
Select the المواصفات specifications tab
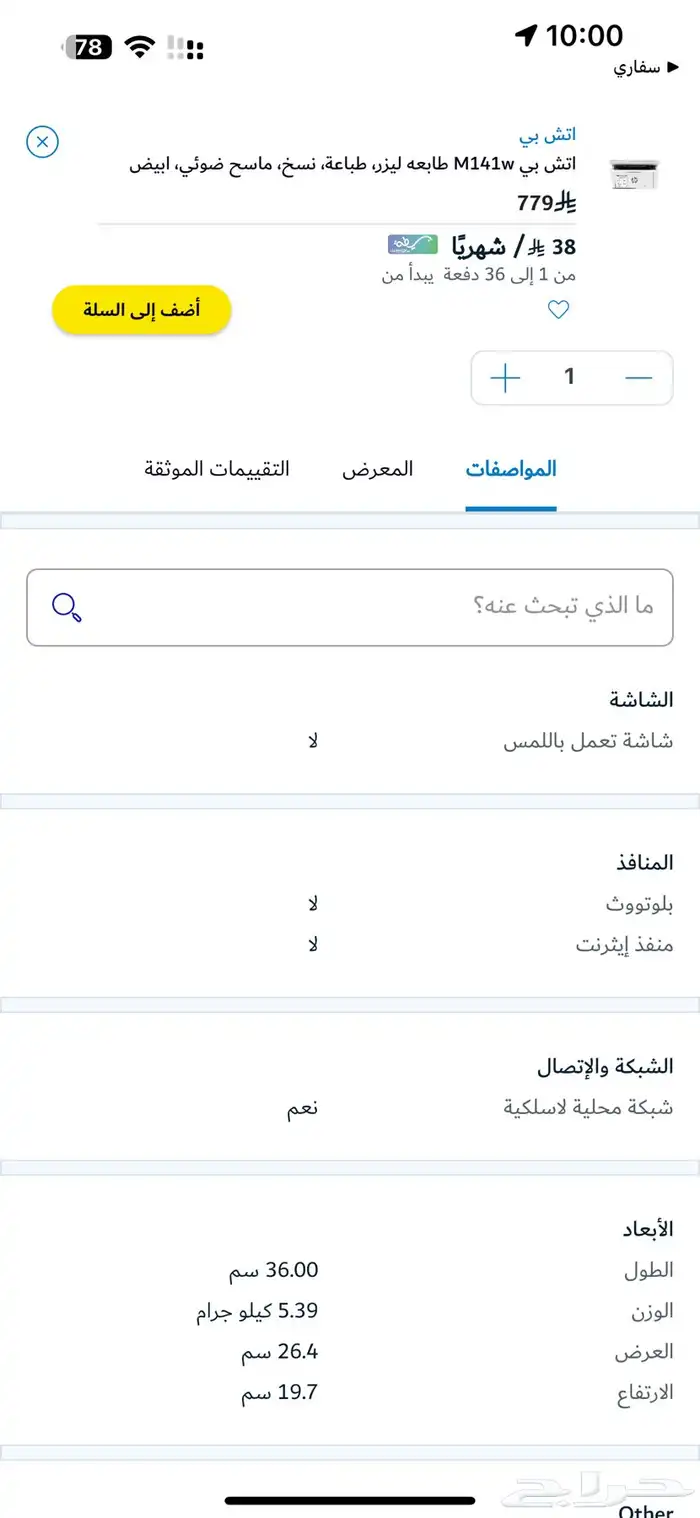[511, 468]
